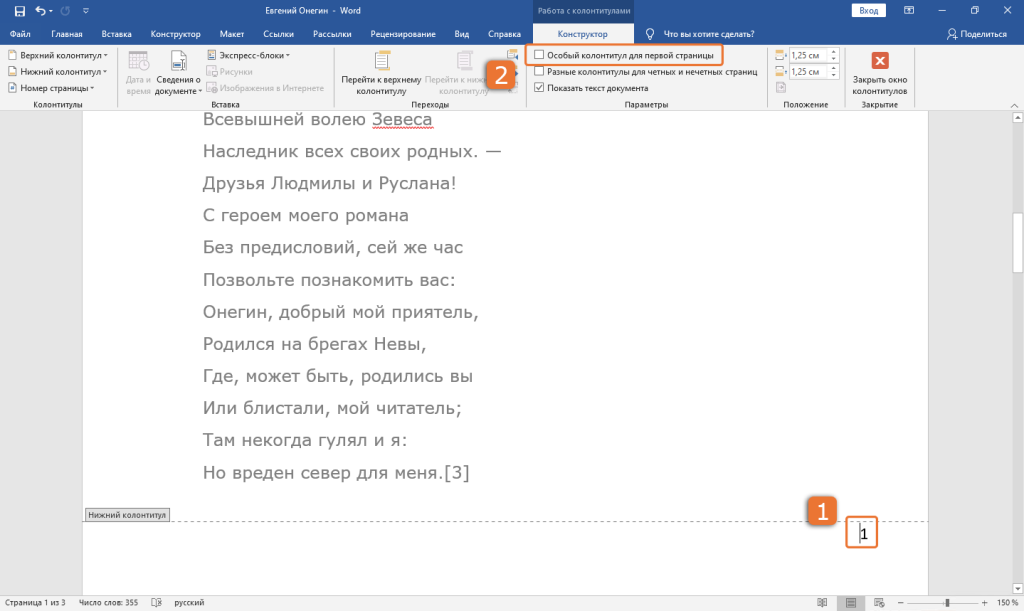Image resolution: width=1024 pixels, height=611 pixels.
Task: Go to the Ссылки tab
Action: 278,34
